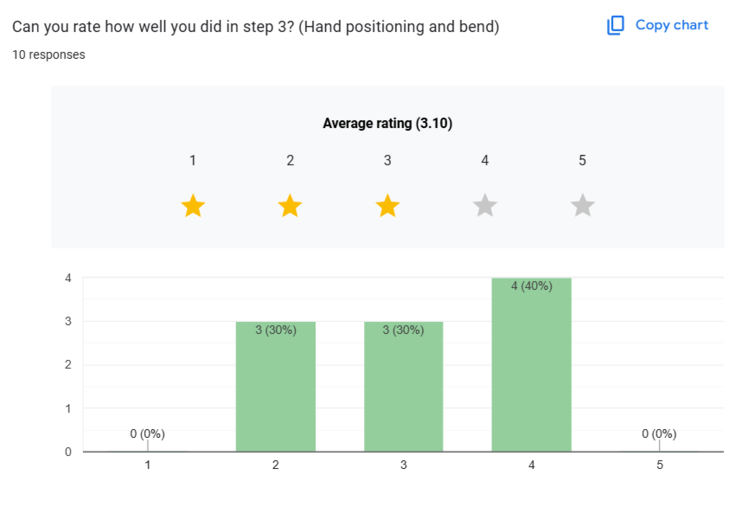
Task: Click the 4 (40%) bar label
Action: click(x=531, y=287)
